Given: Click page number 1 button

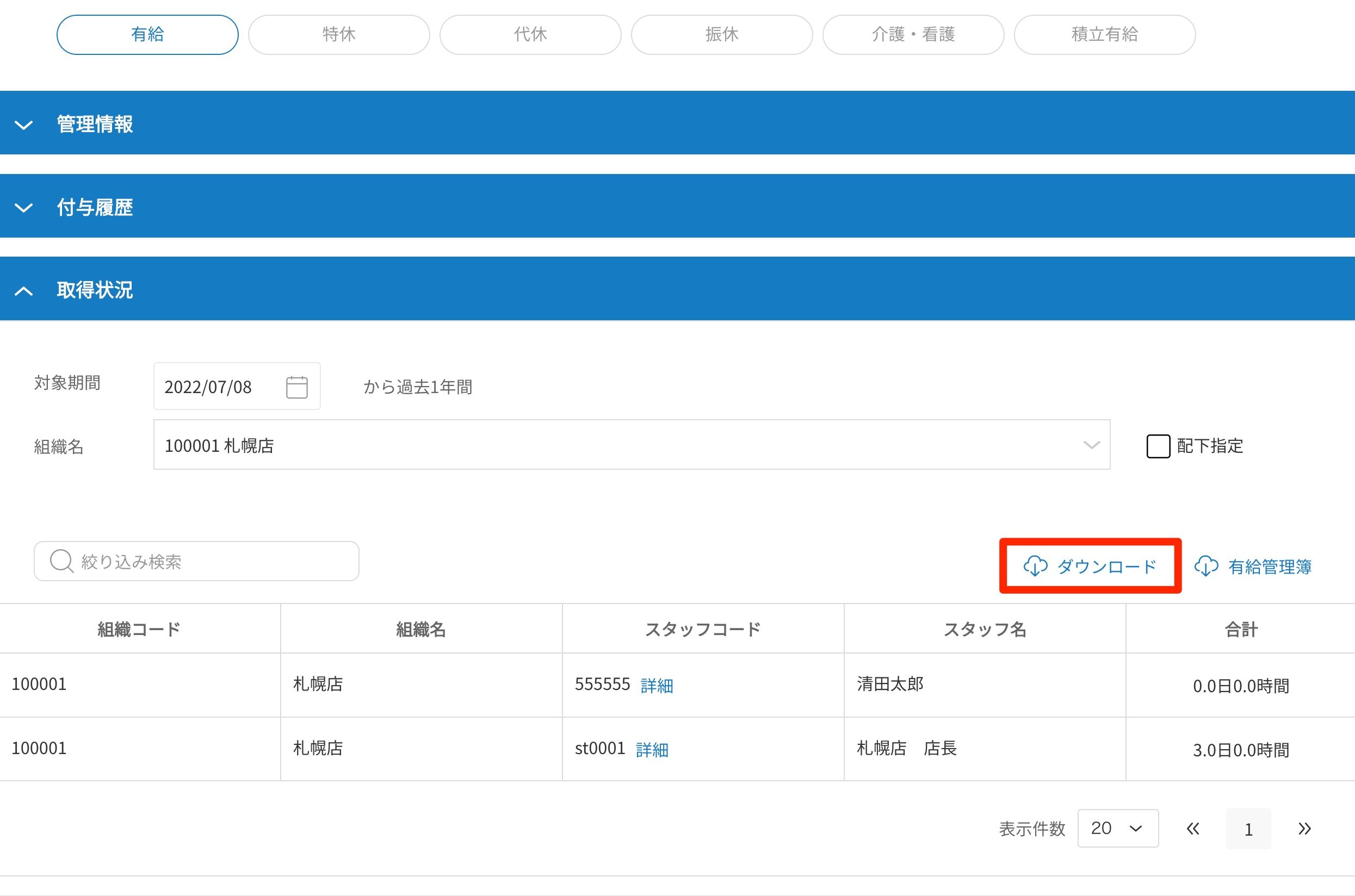Looking at the screenshot, I should tap(1248, 829).
